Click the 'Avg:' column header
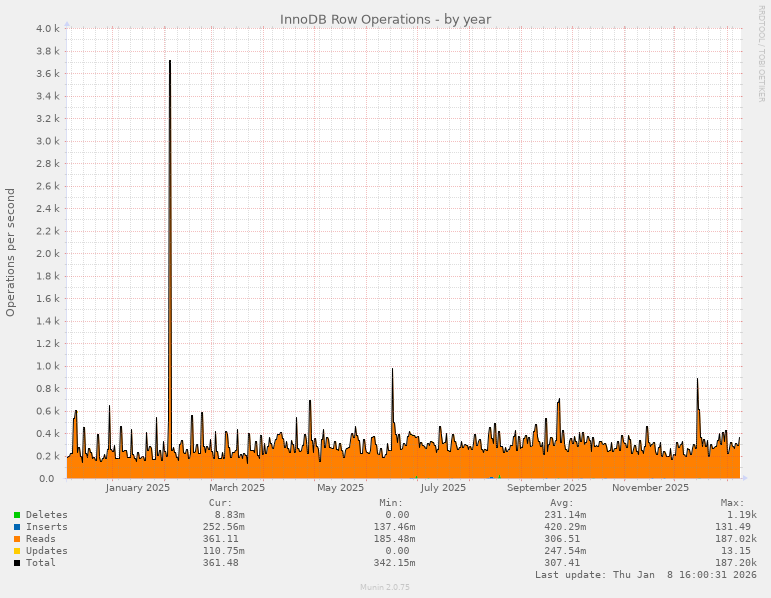Screen dimensions: 771x598 click(x=562, y=503)
